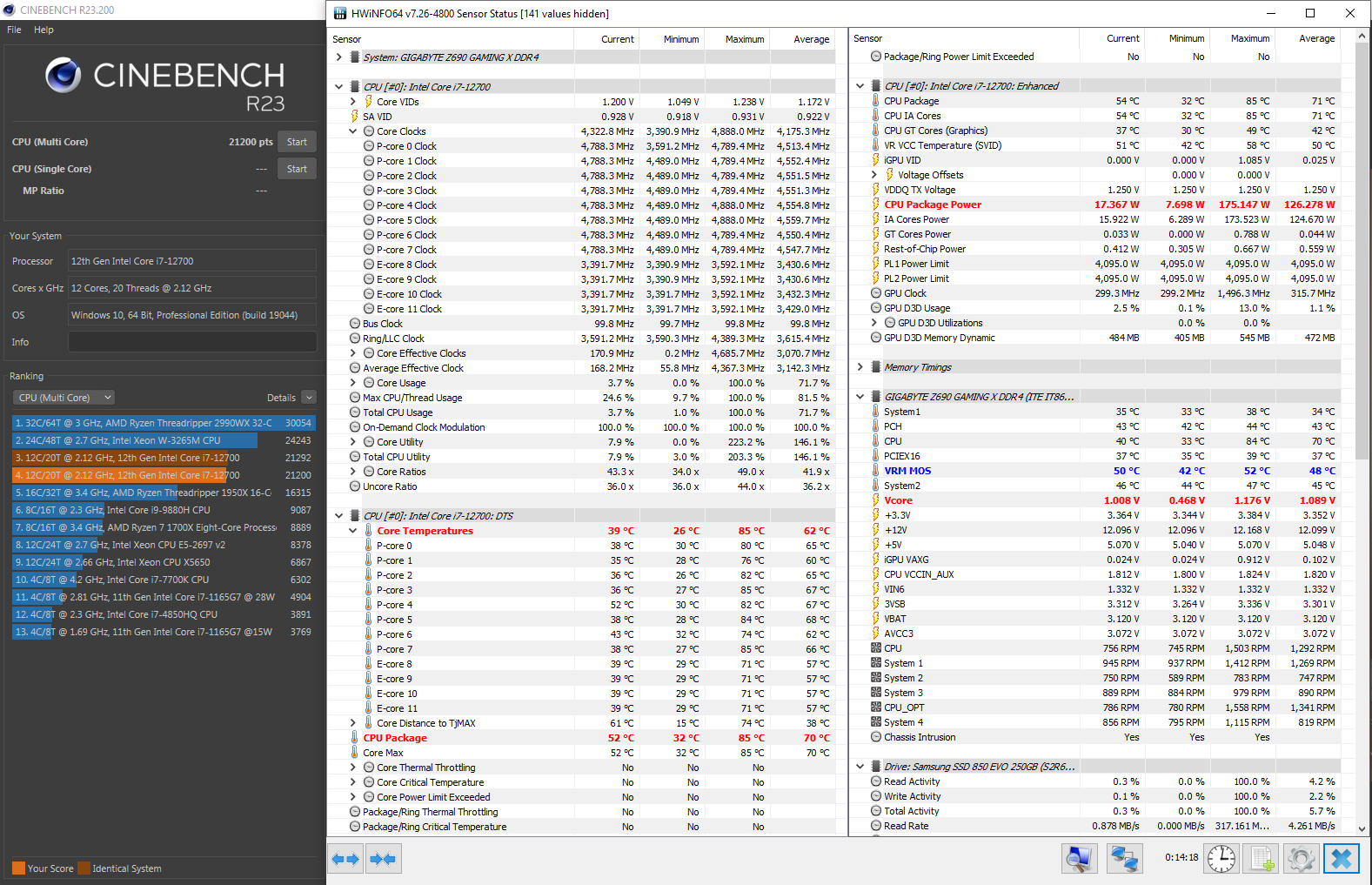Open the Details dropdown arrow in Ranking
This screenshot has height=885, width=1372.
tap(309, 398)
